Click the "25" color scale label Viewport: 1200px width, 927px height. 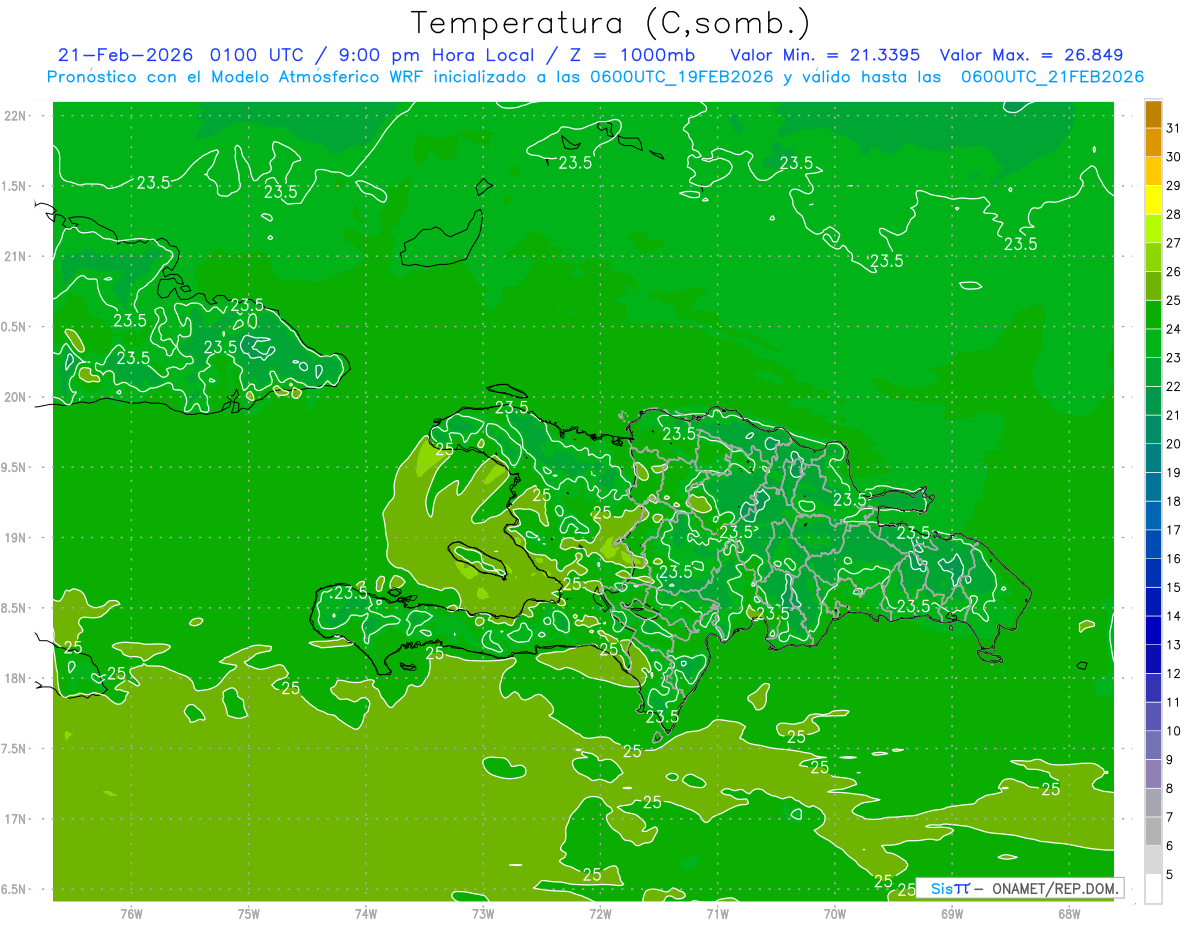click(x=1174, y=300)
